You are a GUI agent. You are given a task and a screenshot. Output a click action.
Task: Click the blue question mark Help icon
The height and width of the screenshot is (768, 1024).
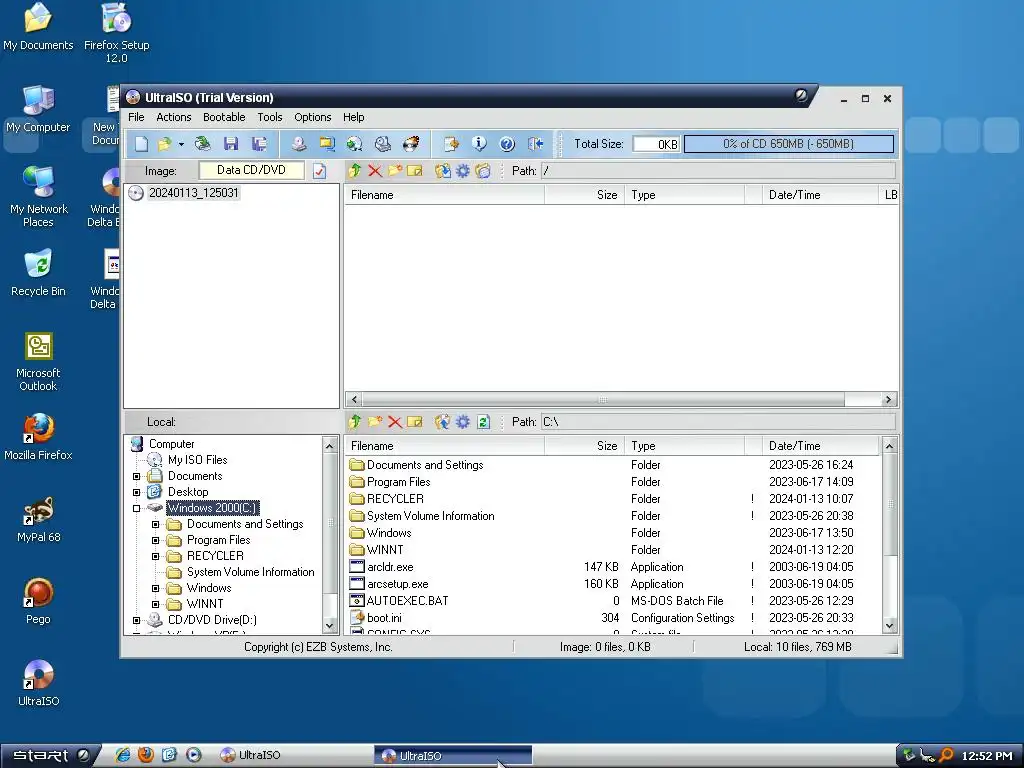coord(507,144)
